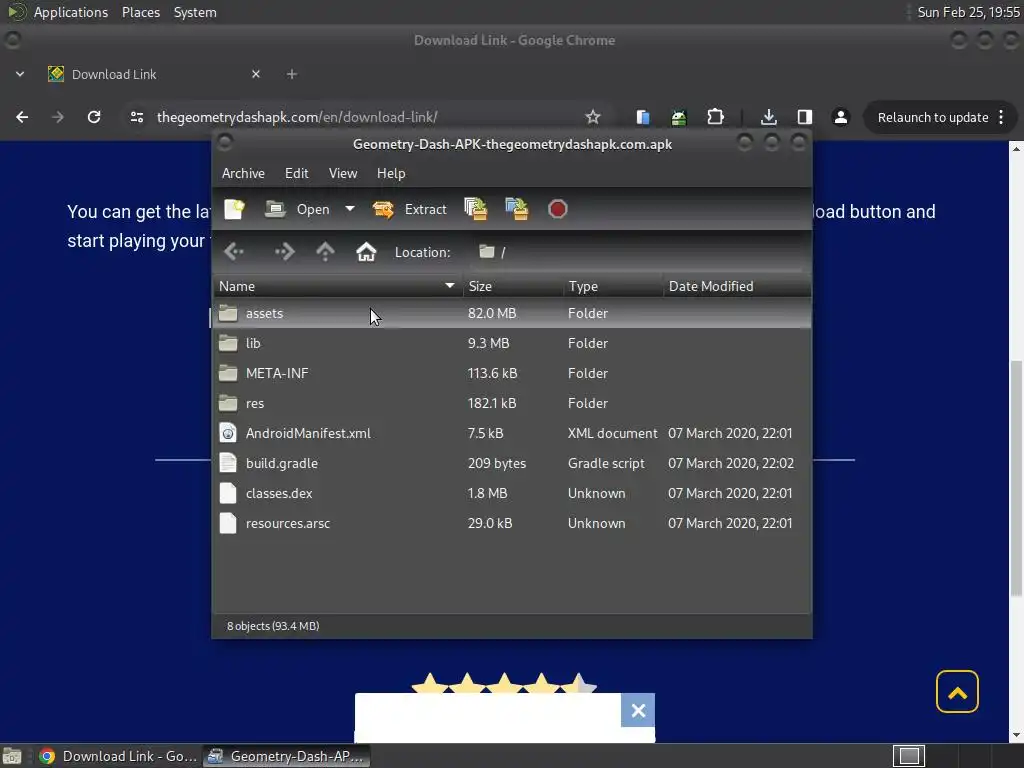Select the assets folder row

click(512, 313)
